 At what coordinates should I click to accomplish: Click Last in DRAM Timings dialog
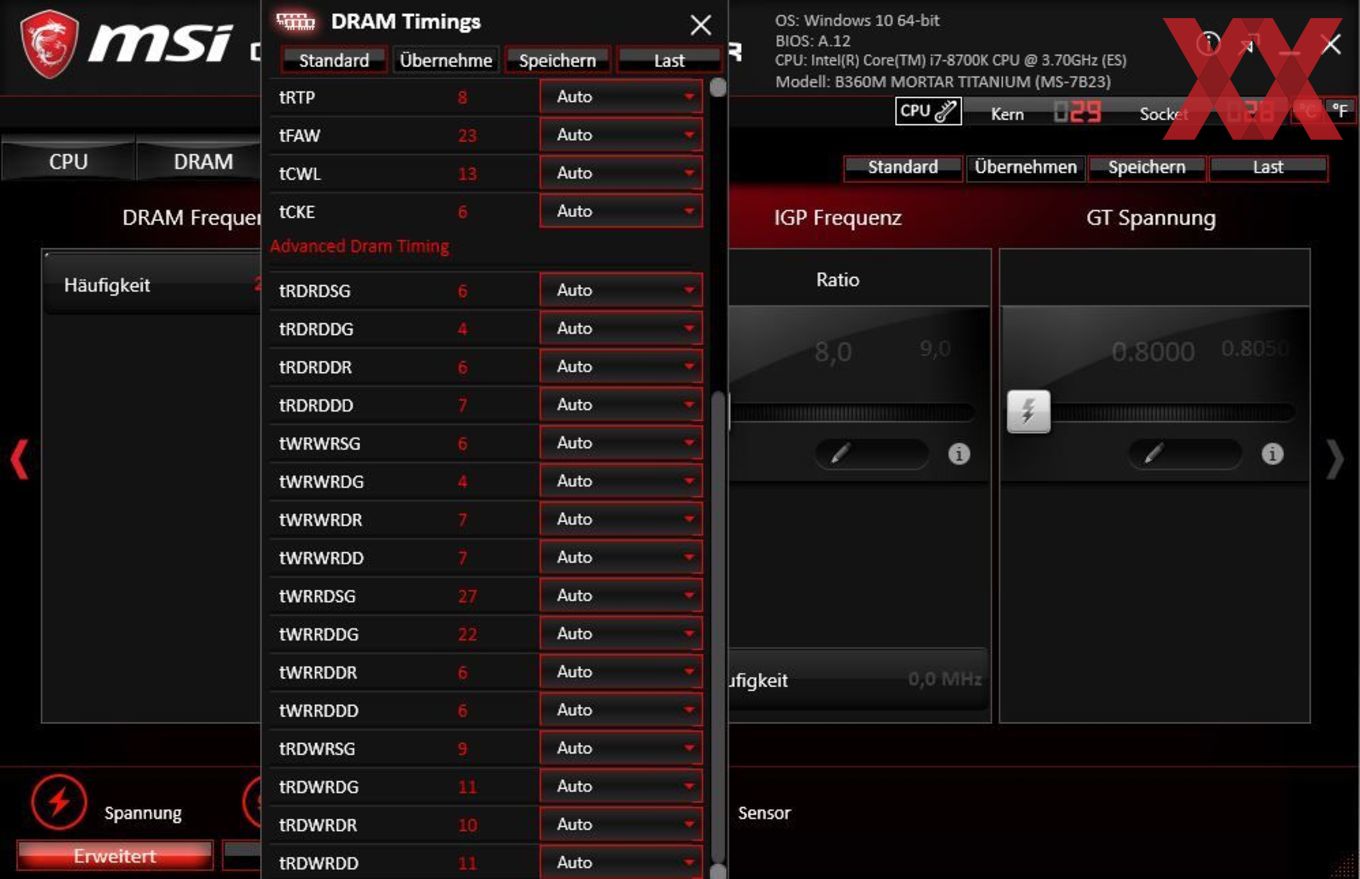click(669, 60)
